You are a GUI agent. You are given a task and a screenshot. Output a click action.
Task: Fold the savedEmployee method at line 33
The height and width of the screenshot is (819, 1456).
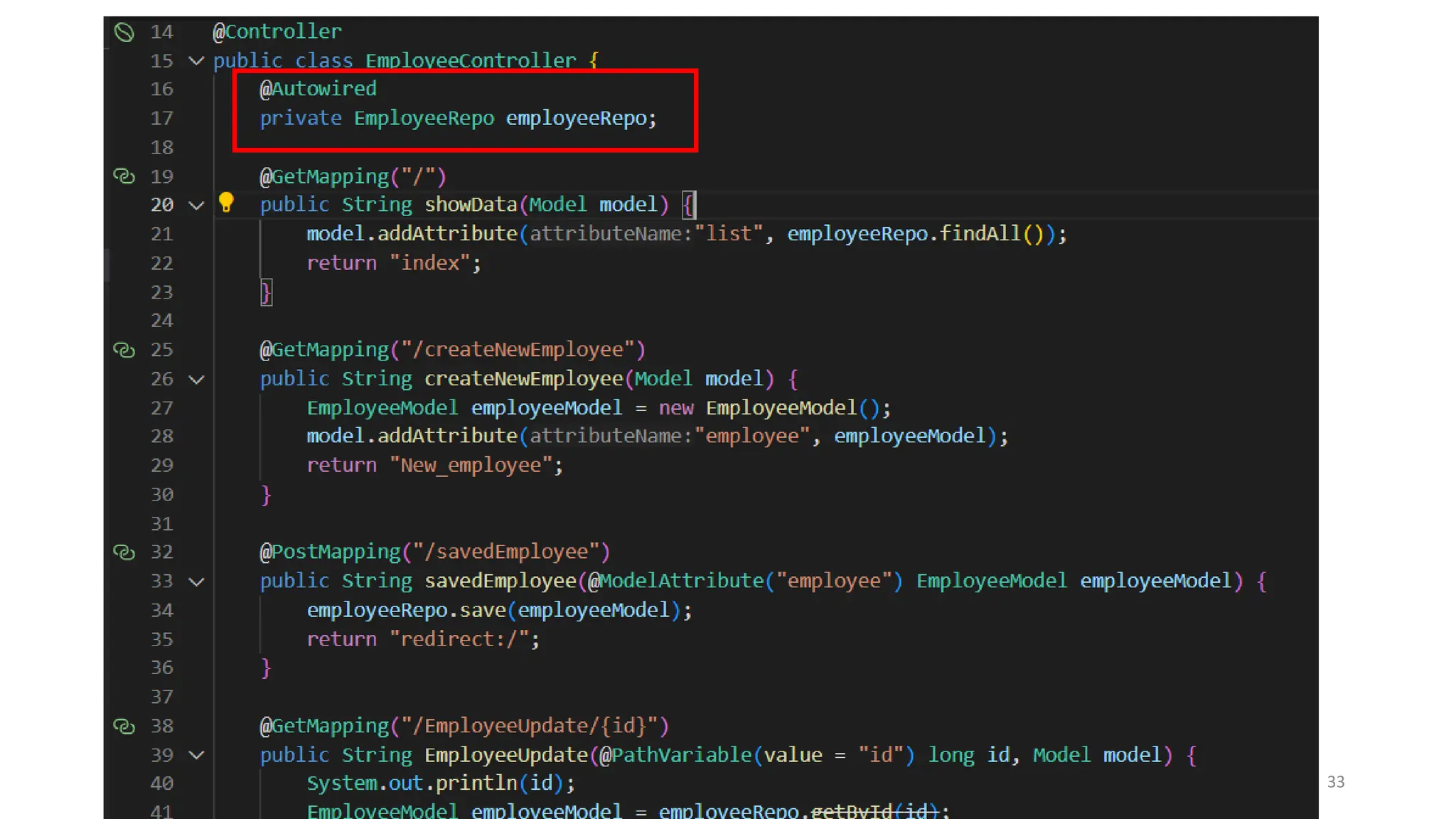(196, 582)
